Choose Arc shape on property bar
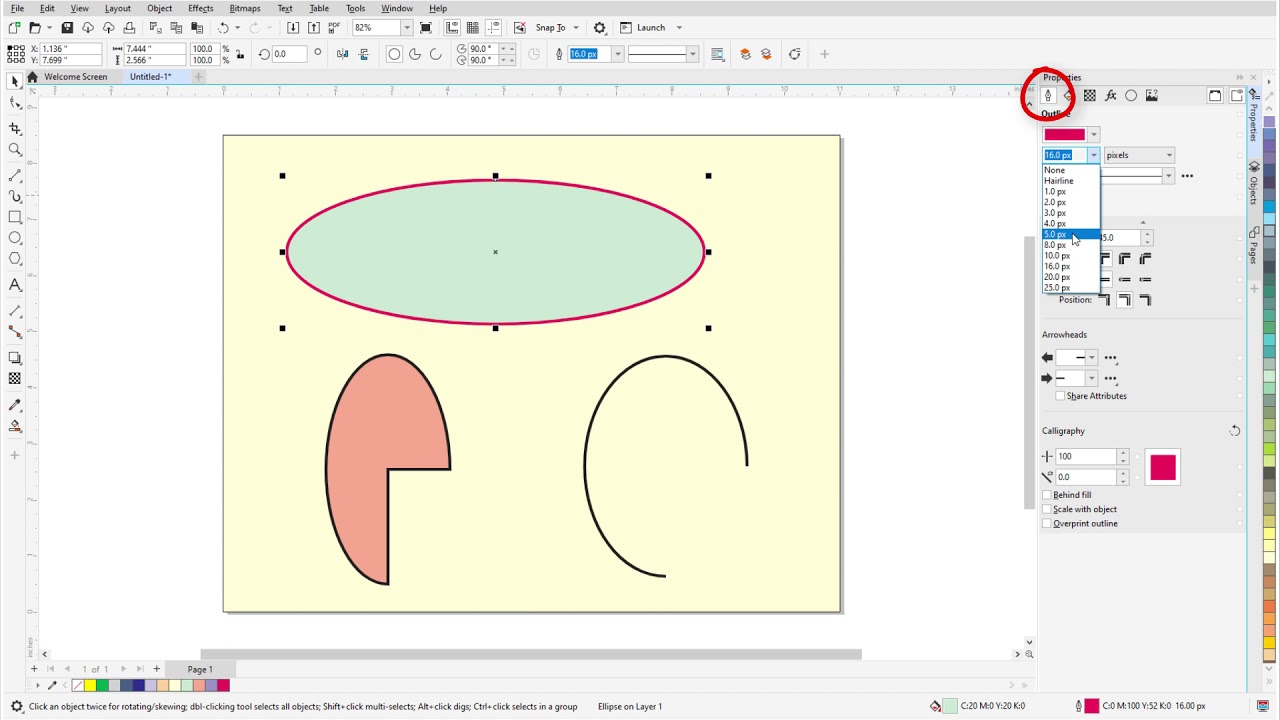Image resolution: width=1280 pixels, height=720 pixels. point(436,54)
